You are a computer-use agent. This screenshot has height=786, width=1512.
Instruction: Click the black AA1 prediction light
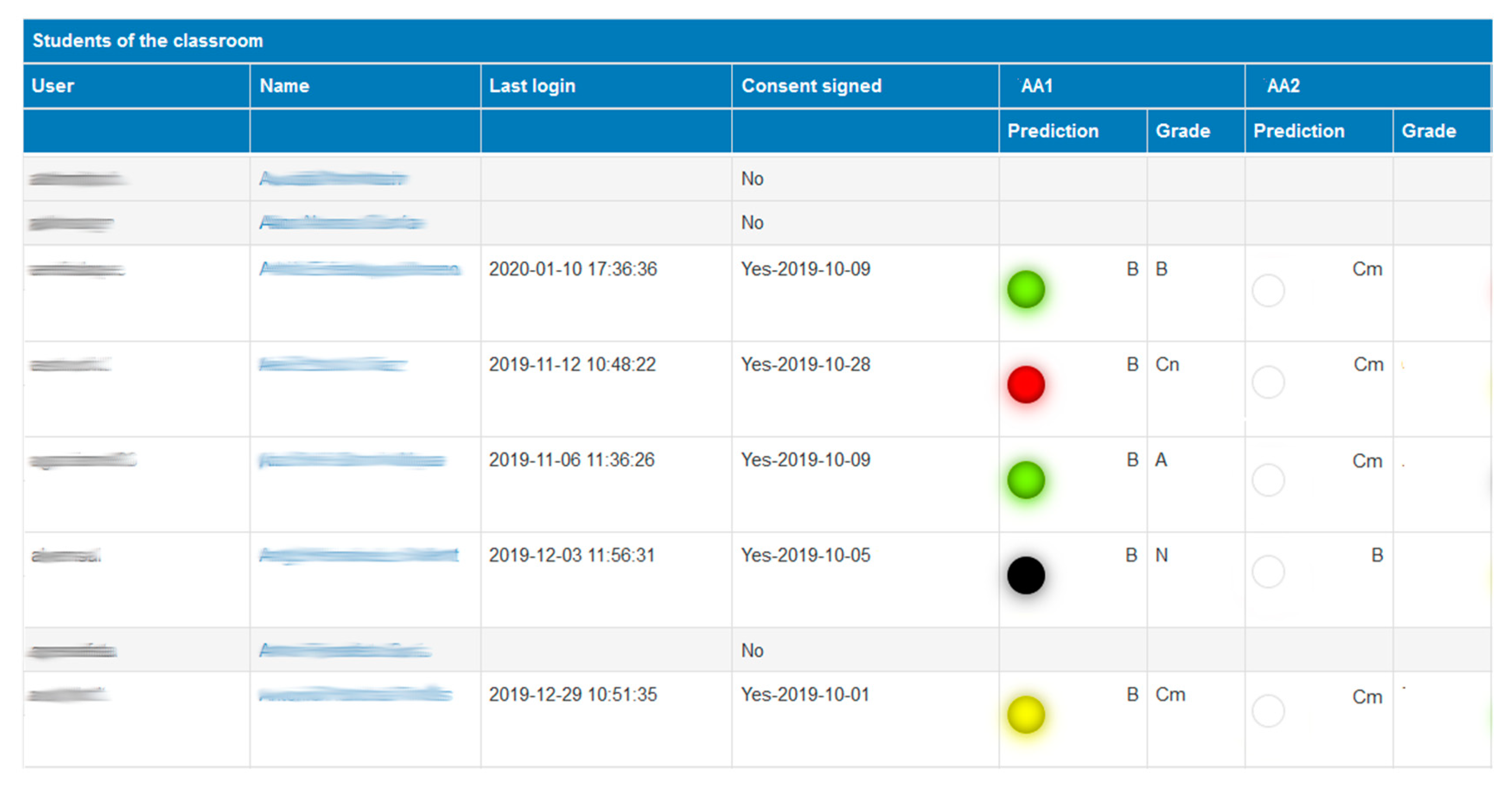(x=1025, y=575)
